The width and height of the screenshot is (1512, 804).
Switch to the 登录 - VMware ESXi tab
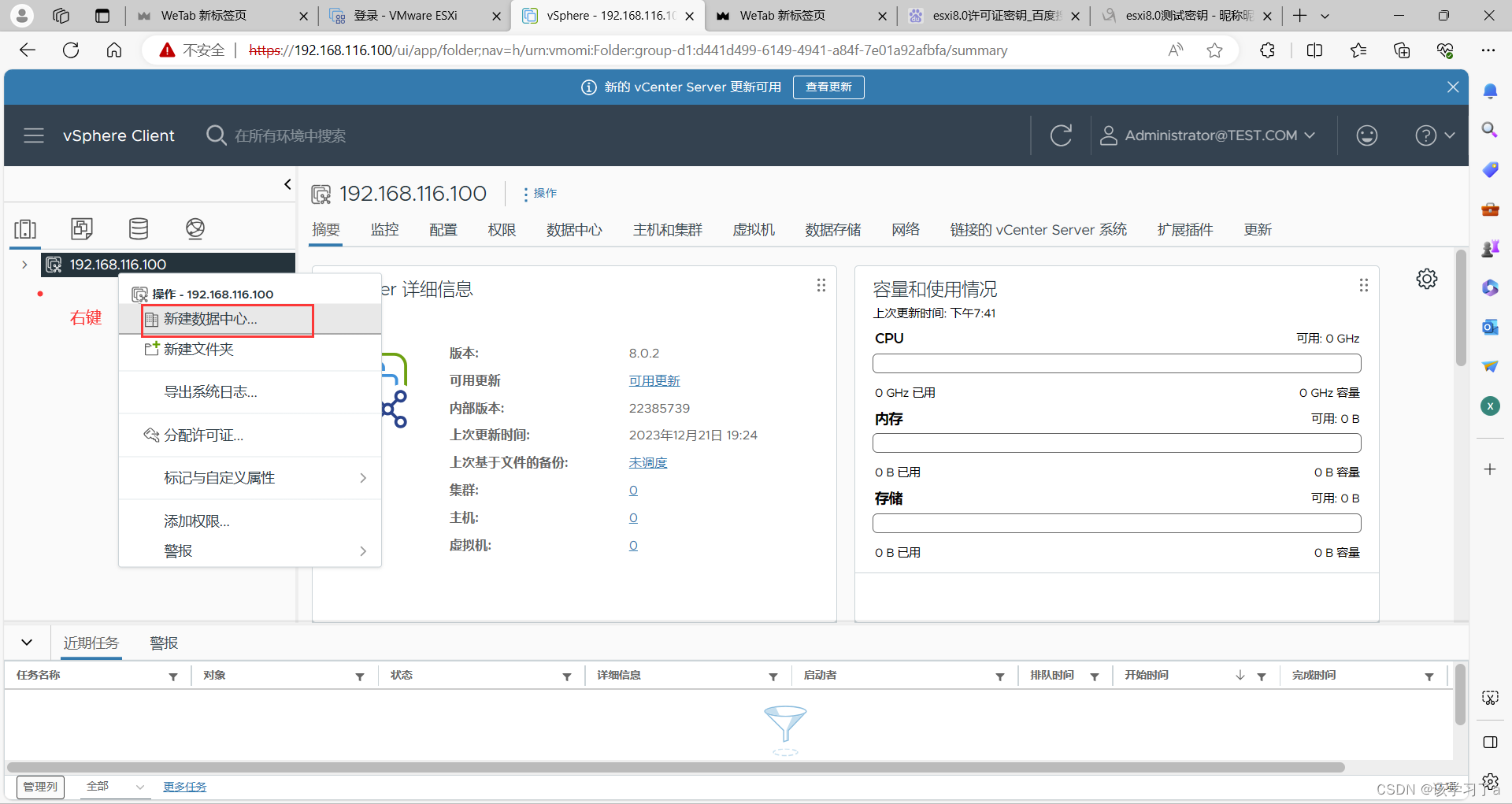(x=413, y=15)
